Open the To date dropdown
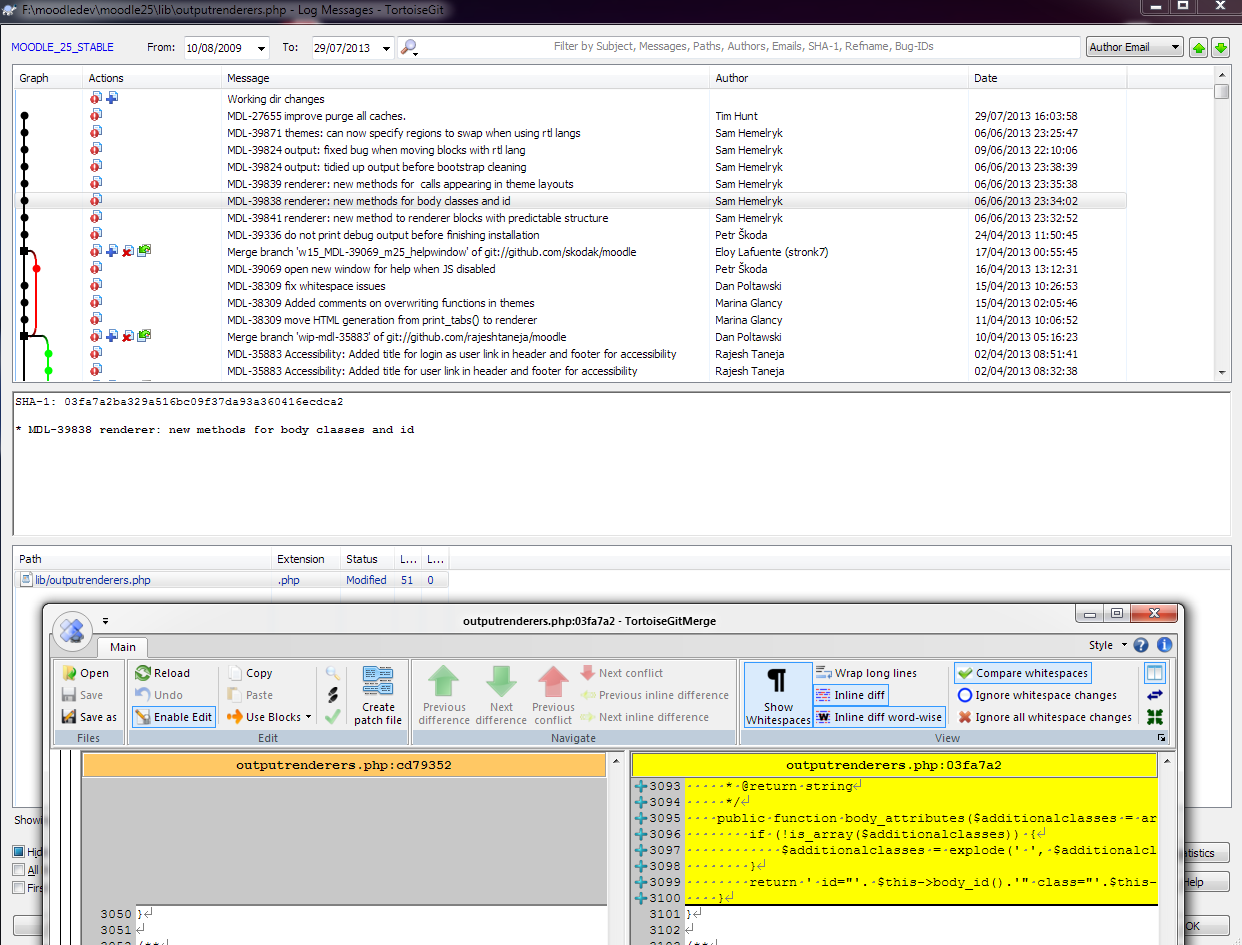The image size is (1242, 945). pyautogui.click(x=387, y=48)
